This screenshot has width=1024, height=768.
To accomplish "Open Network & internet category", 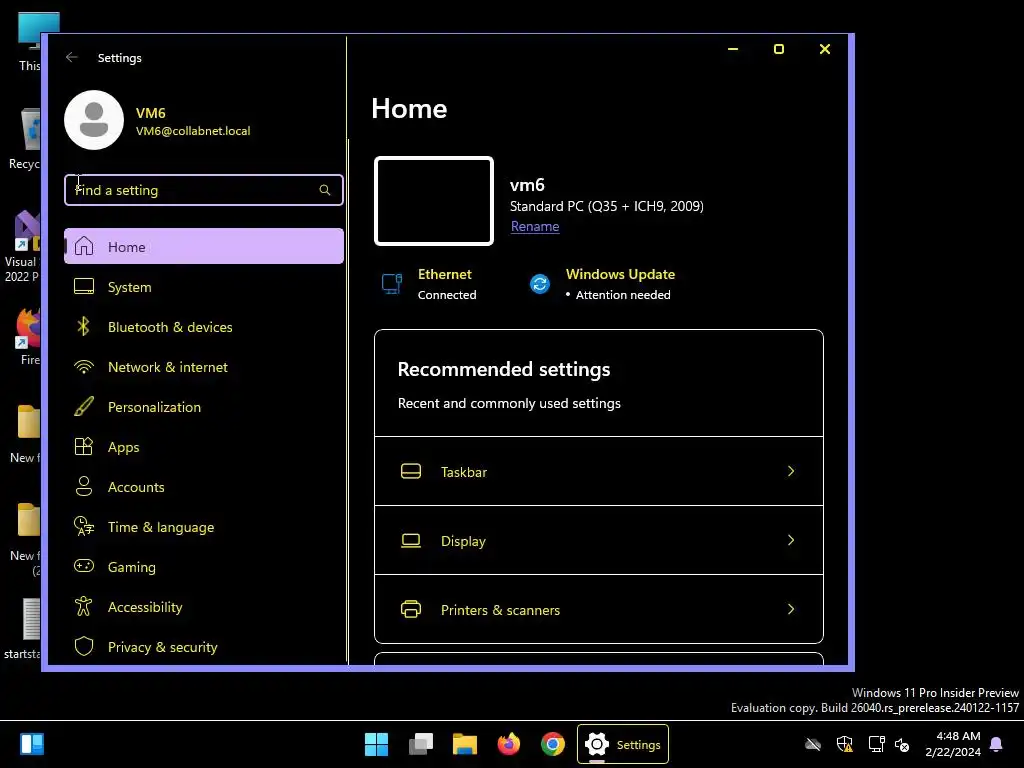I will click(203, 367).
